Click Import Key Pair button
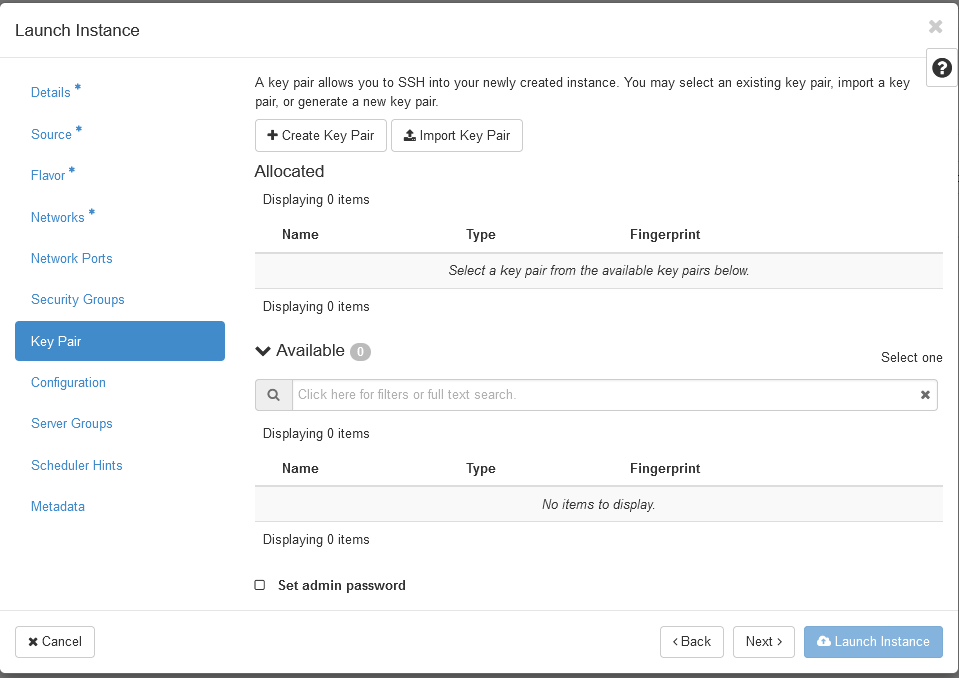The height and width of the screenshot is (678, 959). [x=457, y=136]
